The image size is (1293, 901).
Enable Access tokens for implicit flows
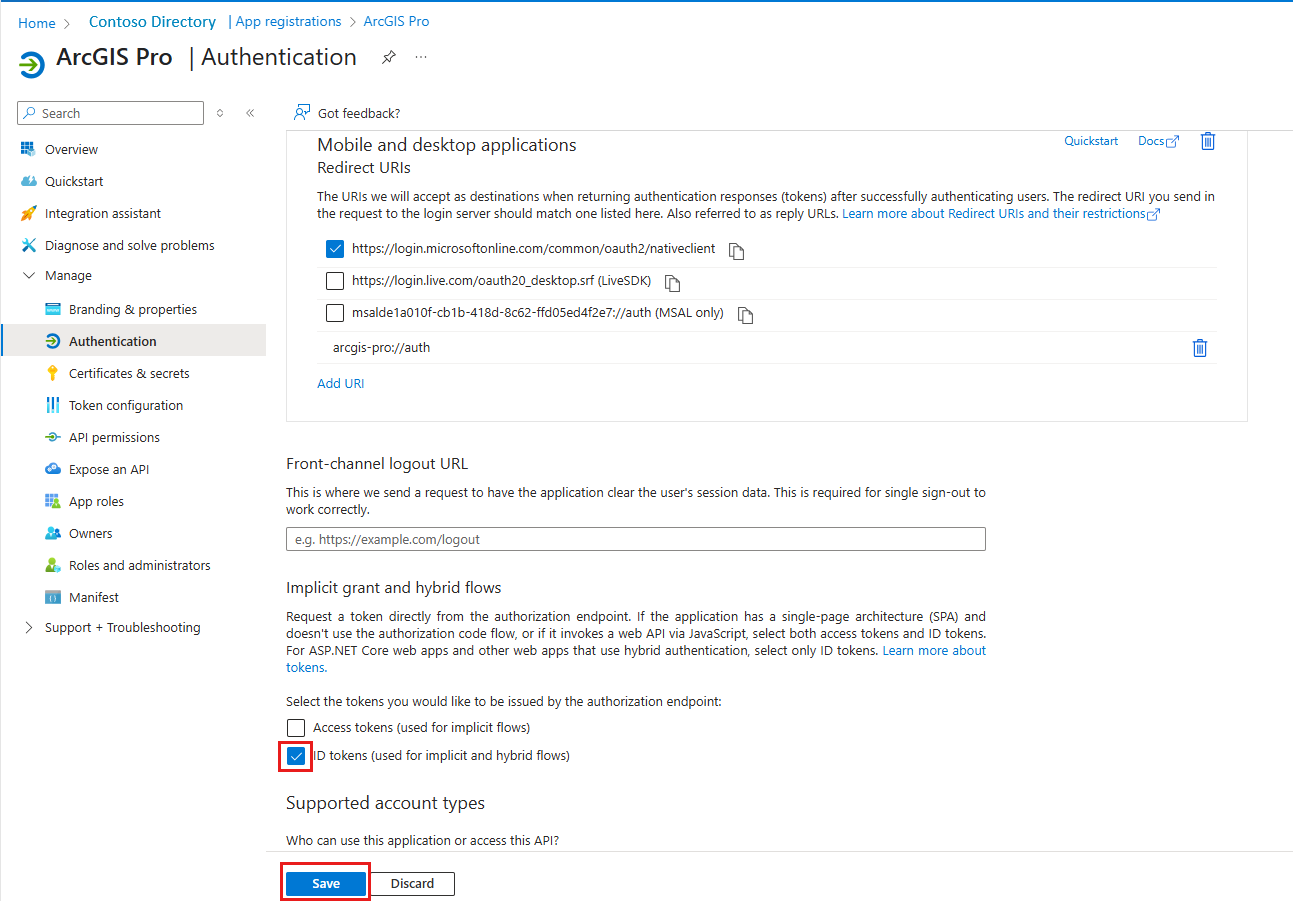296,728
